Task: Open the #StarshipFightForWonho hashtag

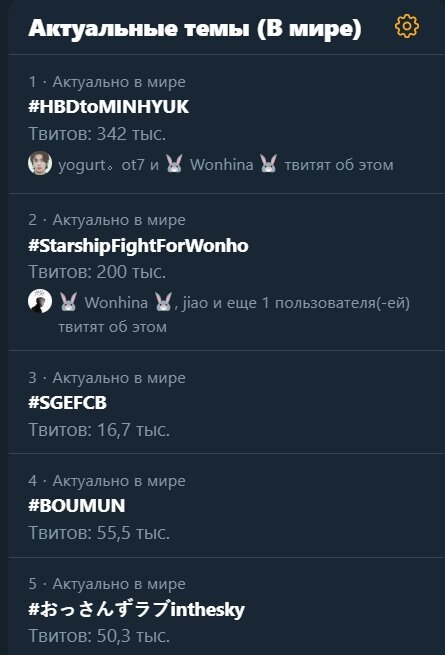Action: point(138,245)
